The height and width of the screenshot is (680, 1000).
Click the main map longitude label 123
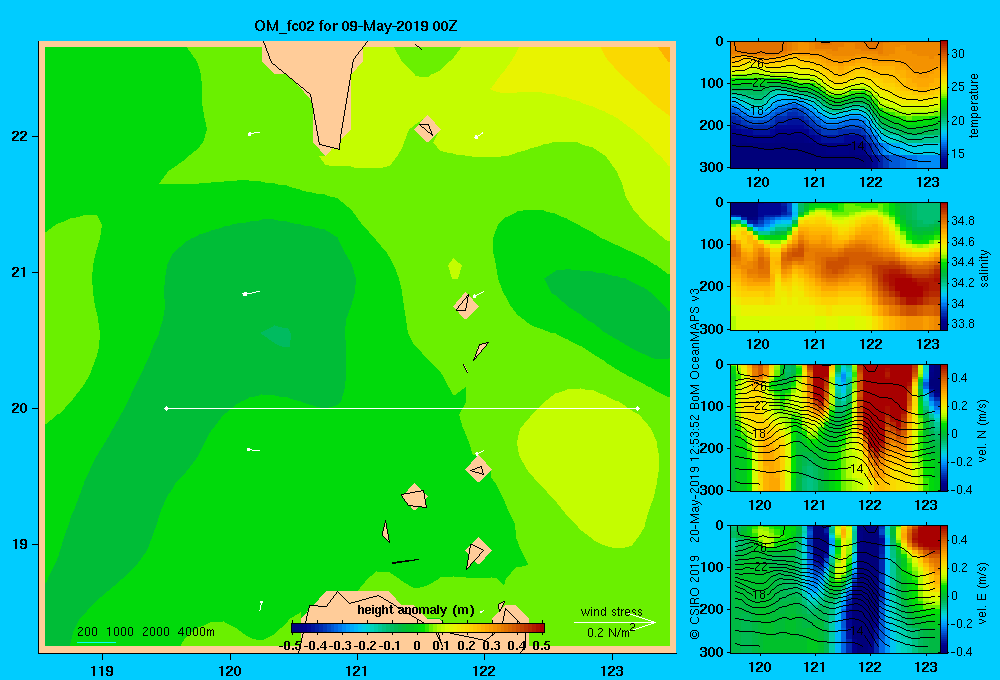[x=612, y=670]
